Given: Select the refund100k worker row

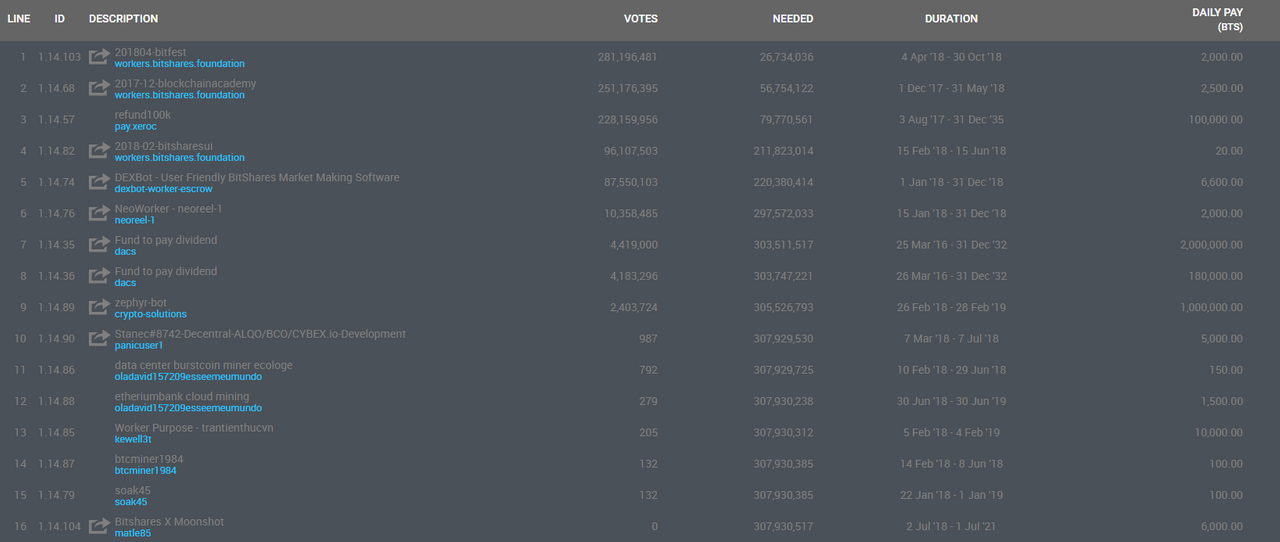Looking at the screenshot, I should pos(640,120).
